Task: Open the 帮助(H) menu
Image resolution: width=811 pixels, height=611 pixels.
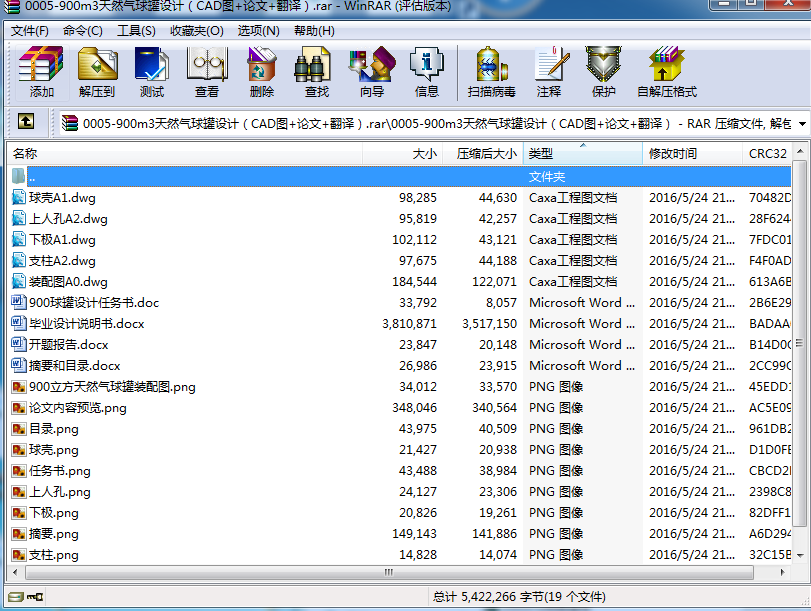Action: tap(314, 31)
